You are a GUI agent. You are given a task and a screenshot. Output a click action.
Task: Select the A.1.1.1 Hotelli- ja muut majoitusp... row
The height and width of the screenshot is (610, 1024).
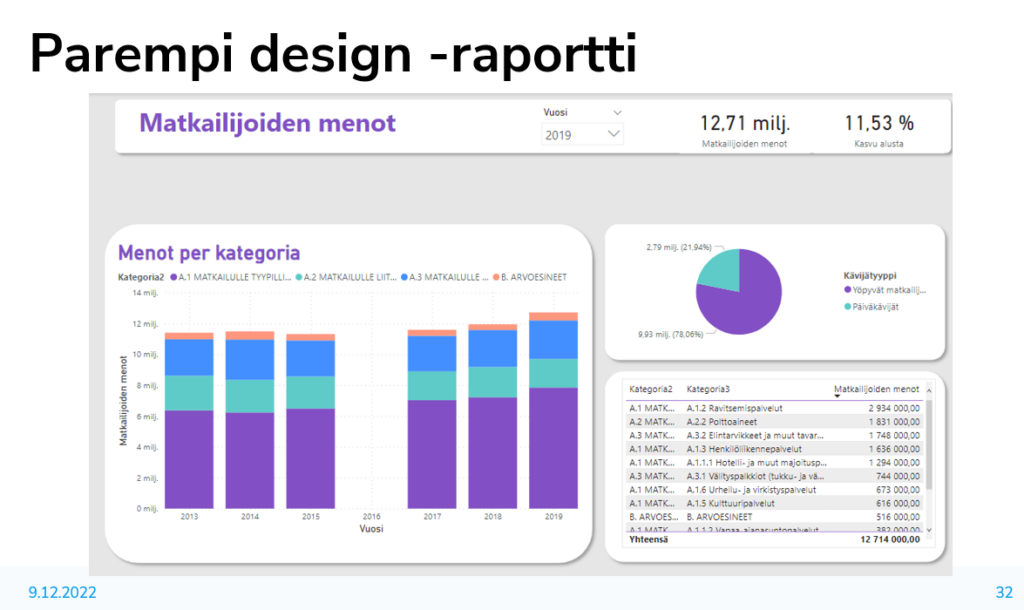[774, 462]
